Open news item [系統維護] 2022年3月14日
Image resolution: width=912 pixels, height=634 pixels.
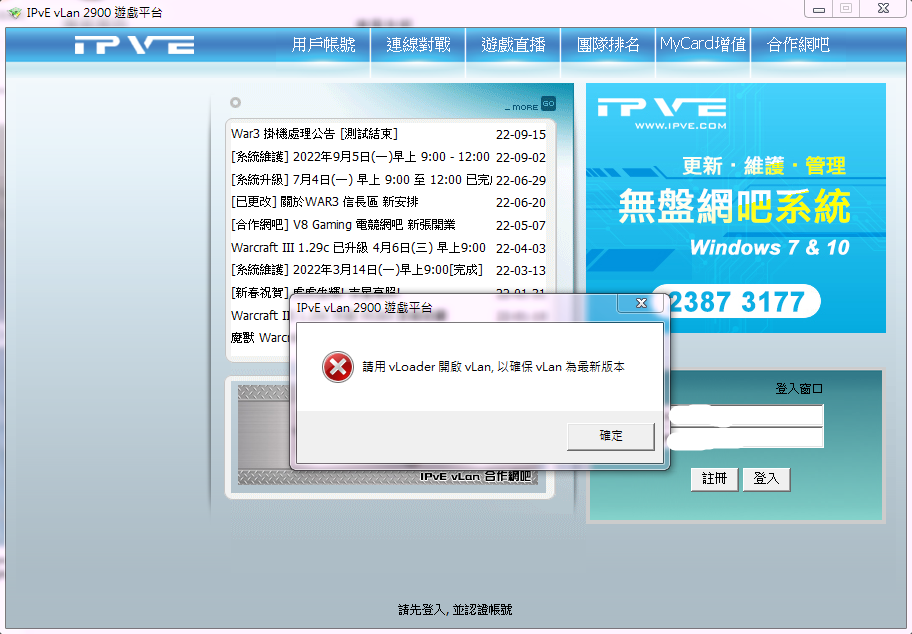tap(357, 270)
